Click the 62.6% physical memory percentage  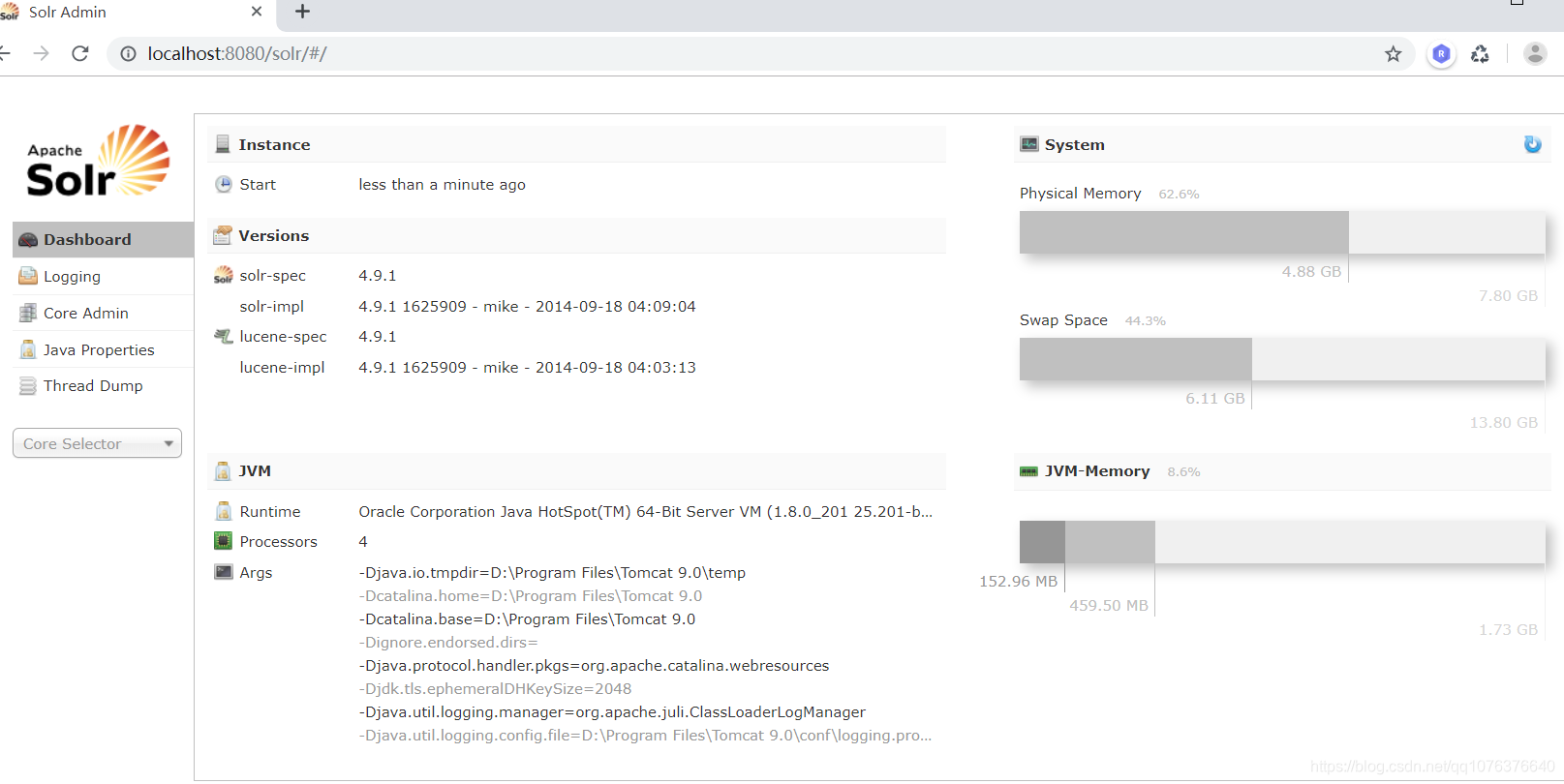click(x=1179, y=194)
